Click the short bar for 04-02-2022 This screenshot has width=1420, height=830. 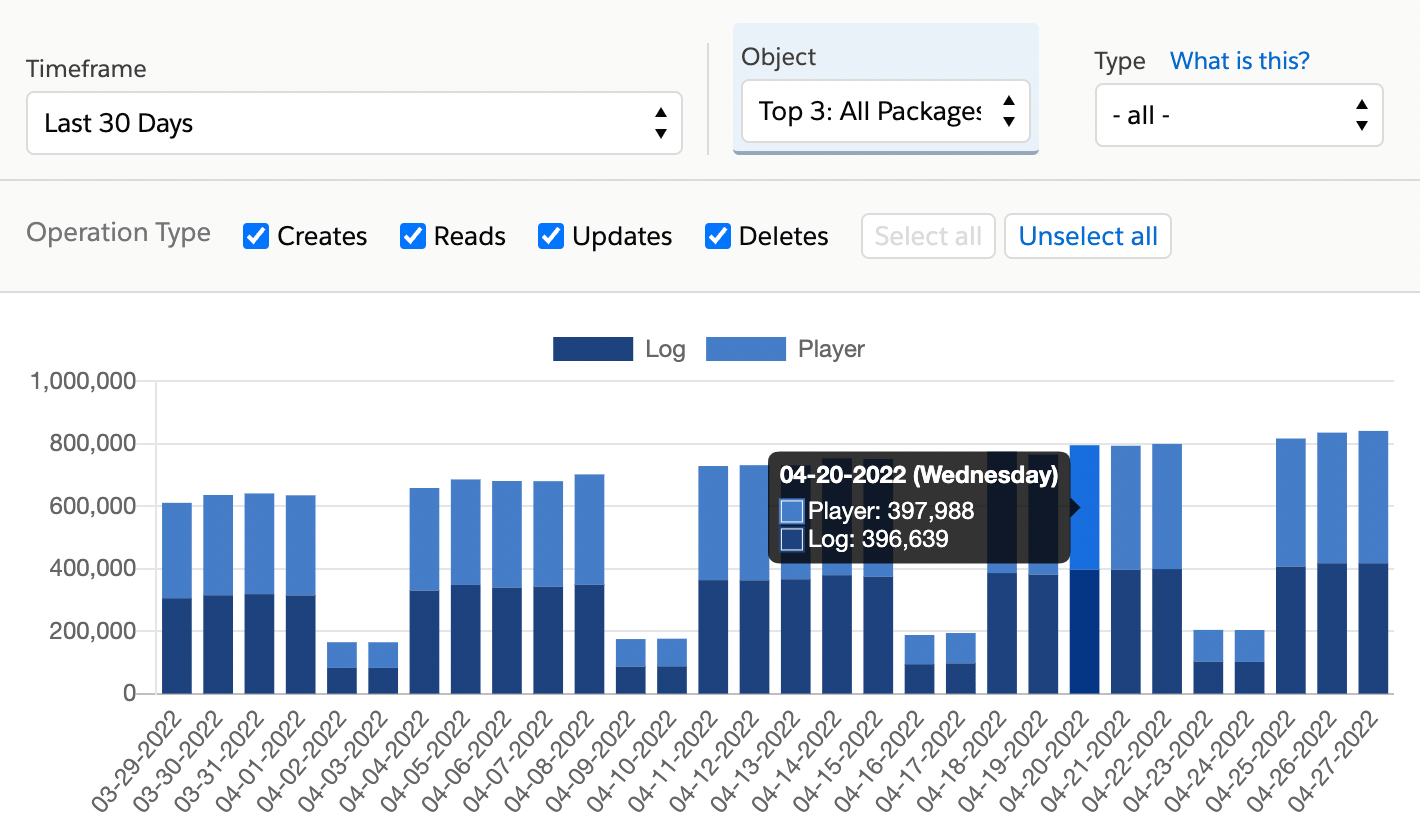point(342,667)
